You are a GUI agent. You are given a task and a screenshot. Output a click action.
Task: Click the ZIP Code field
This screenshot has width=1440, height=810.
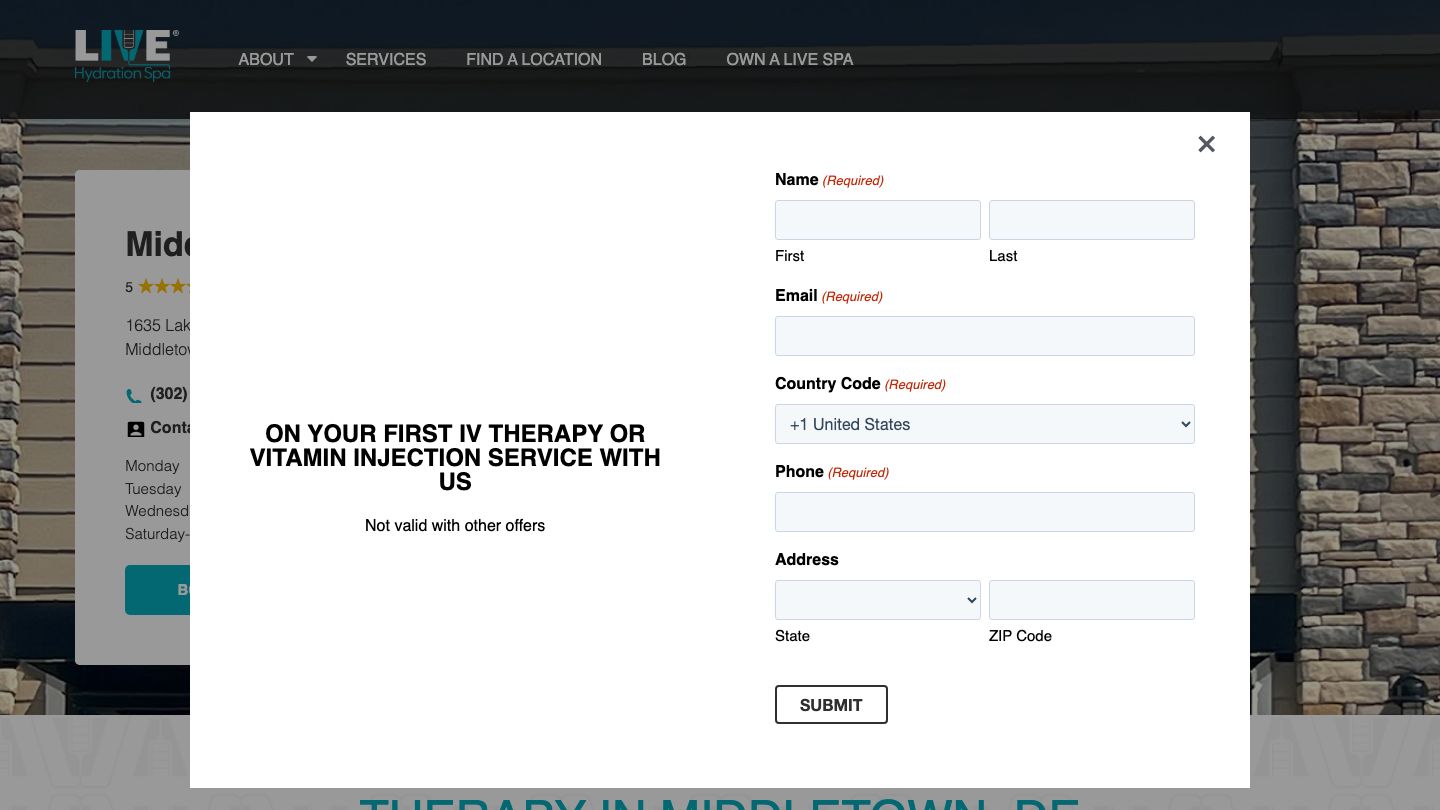1091,600
